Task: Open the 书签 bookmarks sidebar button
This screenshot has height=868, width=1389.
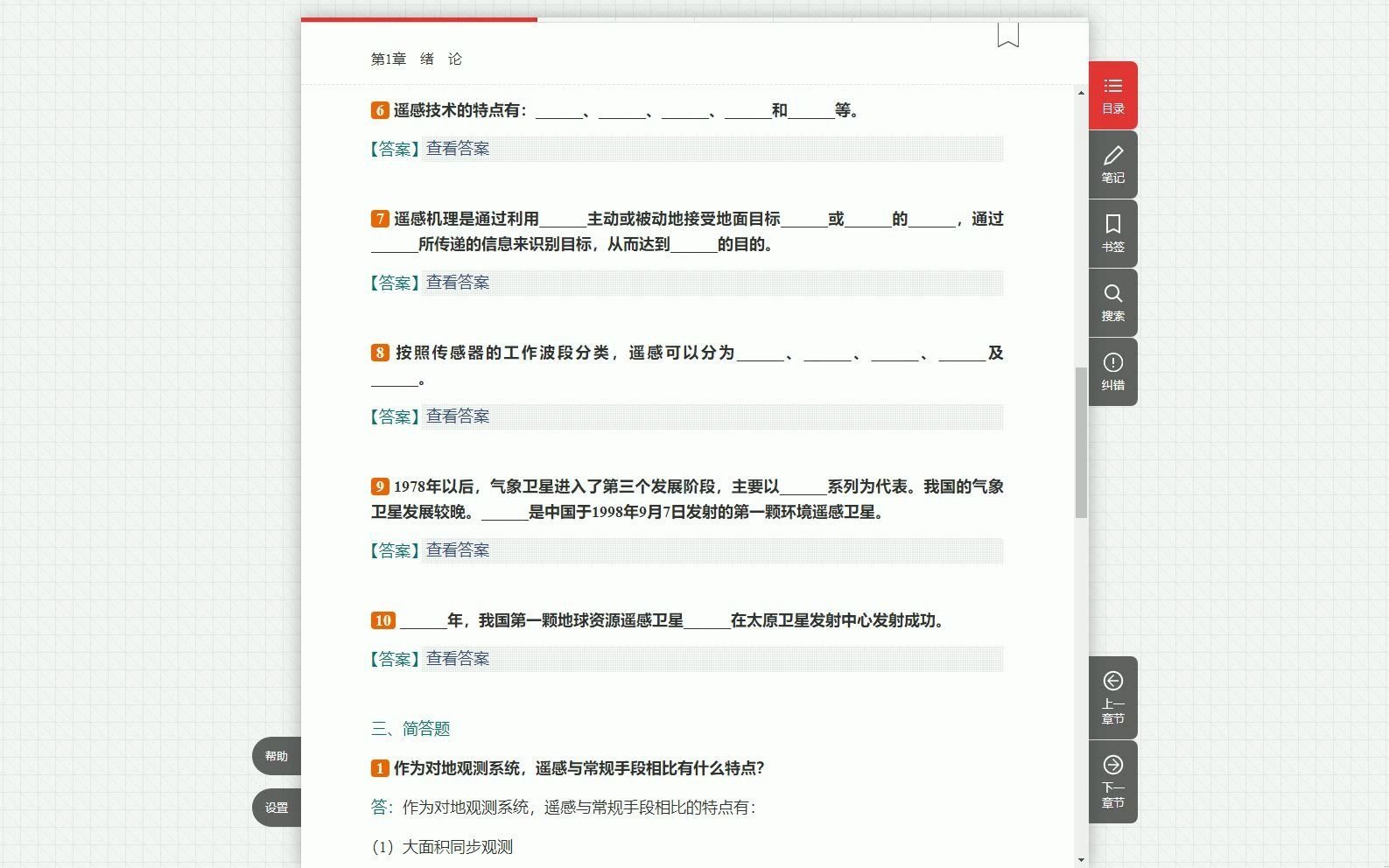Action: pos(1112,234)
